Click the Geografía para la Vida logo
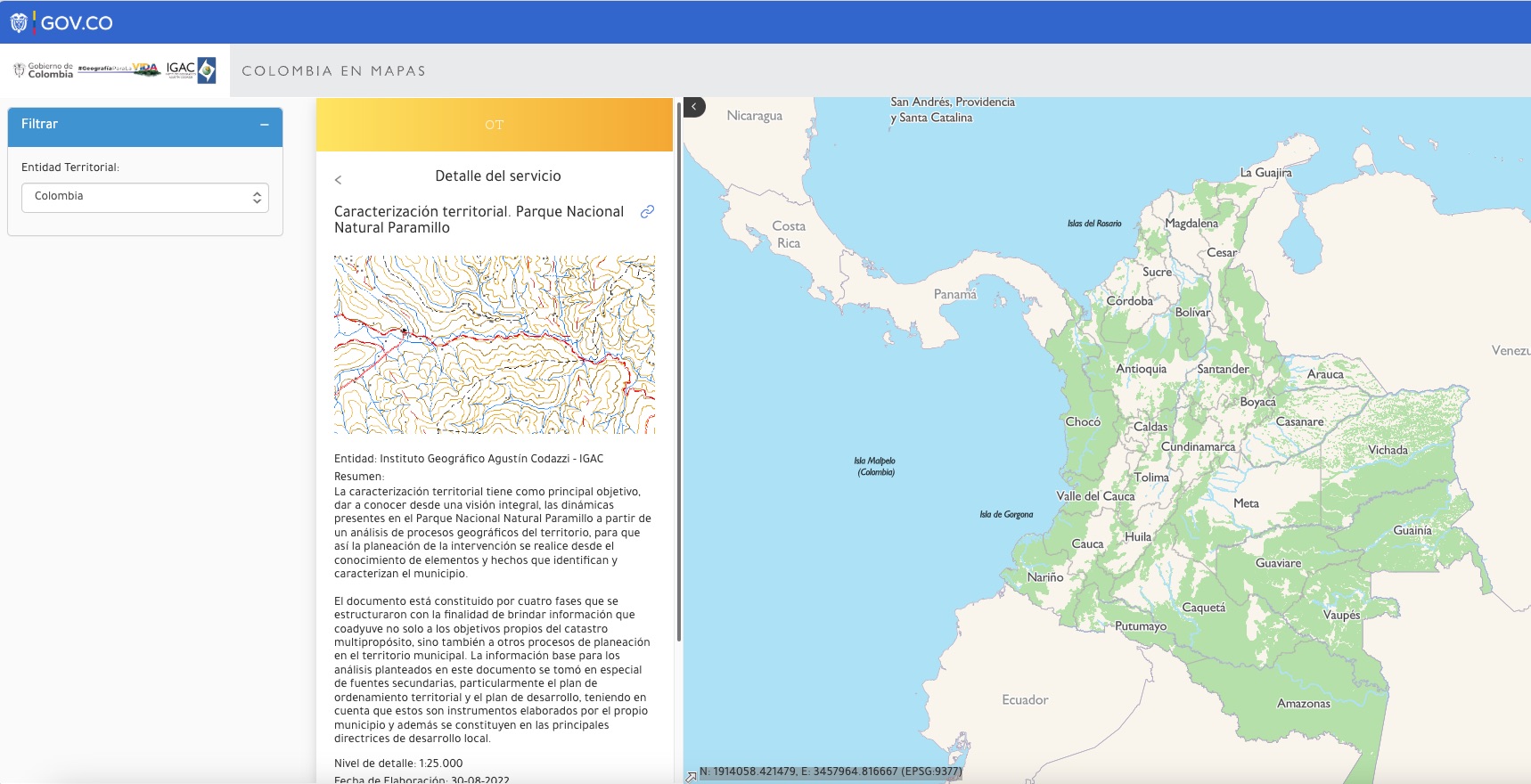This screenshot has width=1531, height=784. point(119,69)
